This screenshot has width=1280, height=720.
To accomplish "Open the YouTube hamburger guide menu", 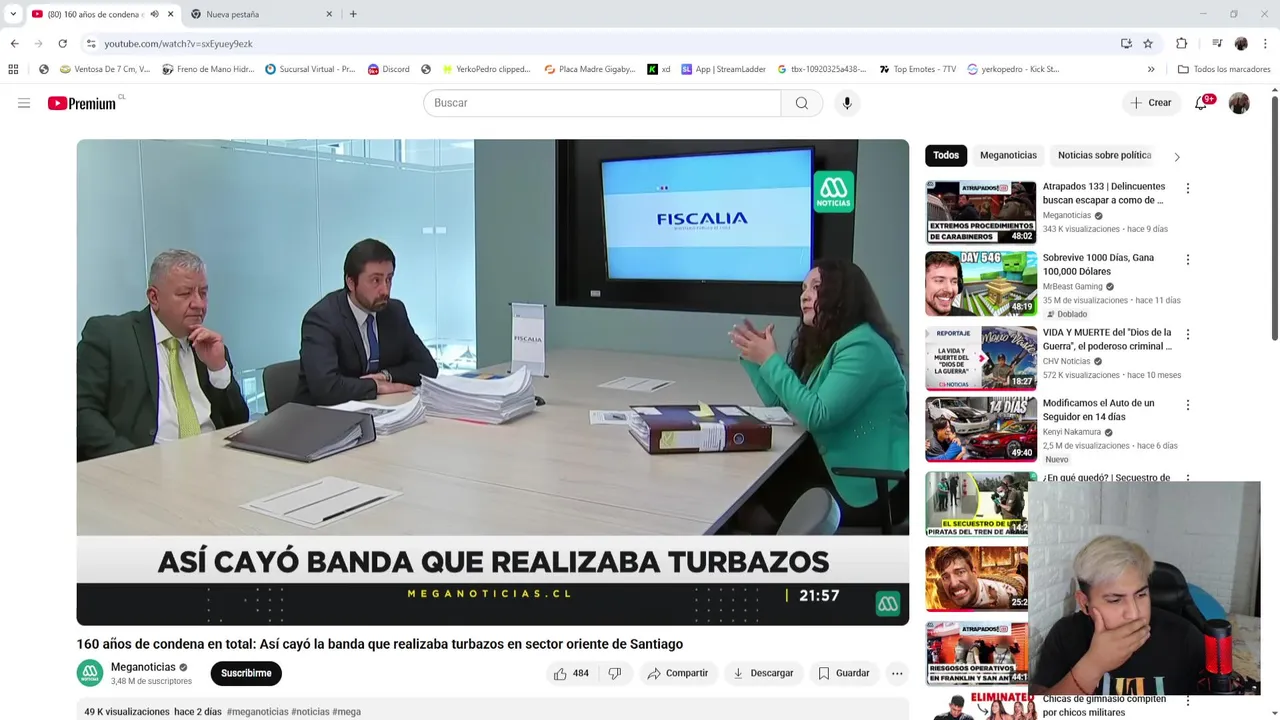I will pyautogui.click(x=24, y=103).
